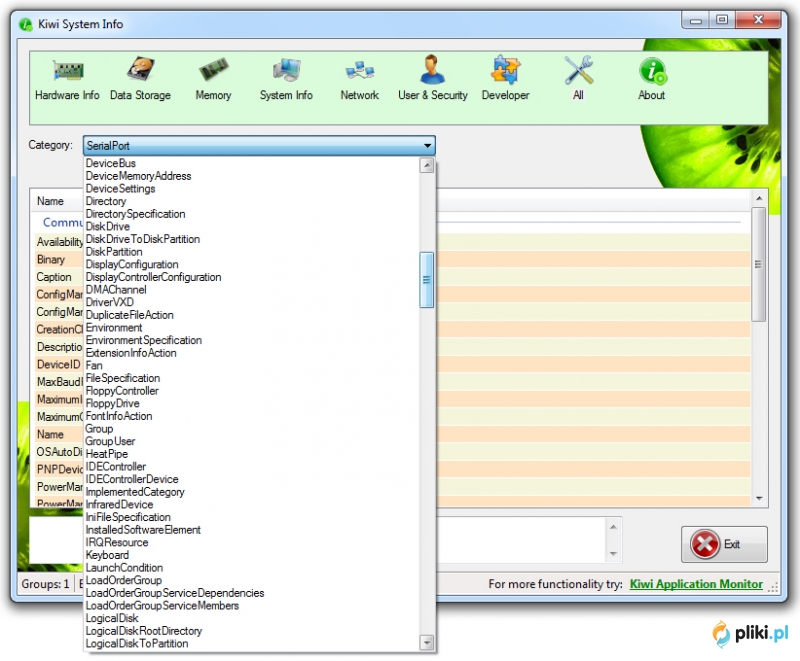
Task: Open the About info icon
Action: (652, 71)
